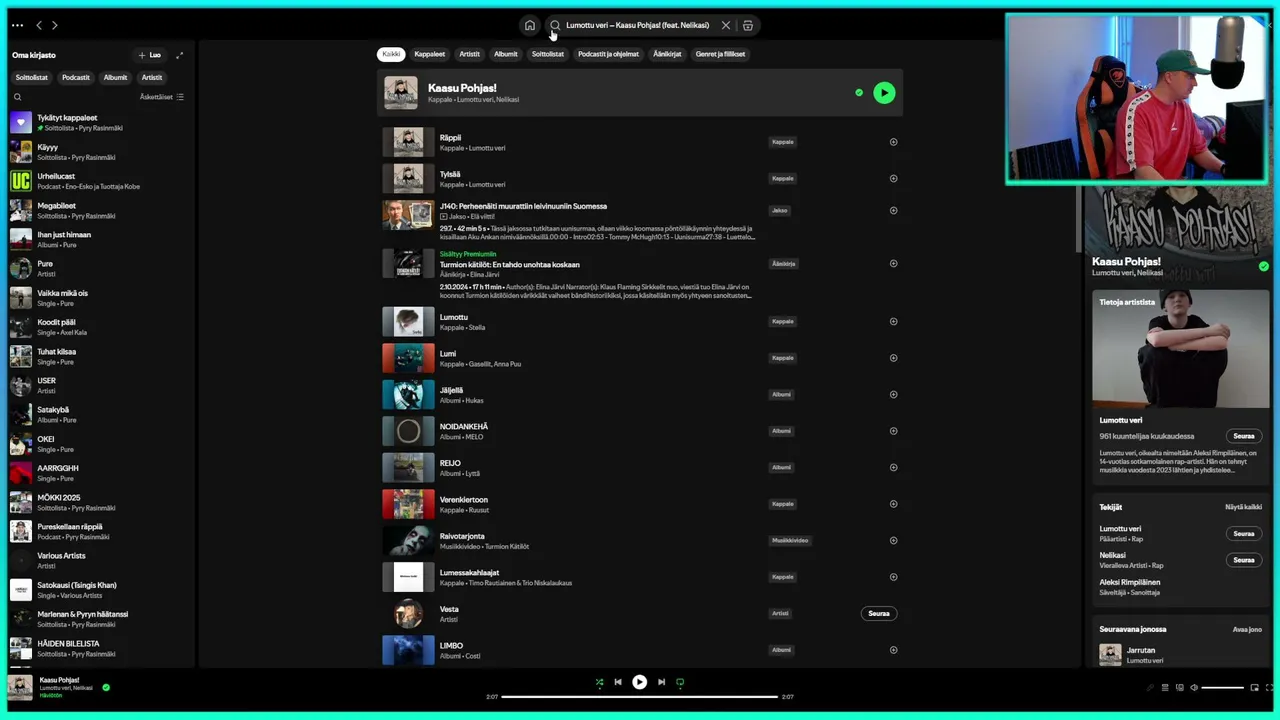Expand the Oma kirjasto library panel

pyautogui.click(x=180, y=55)
